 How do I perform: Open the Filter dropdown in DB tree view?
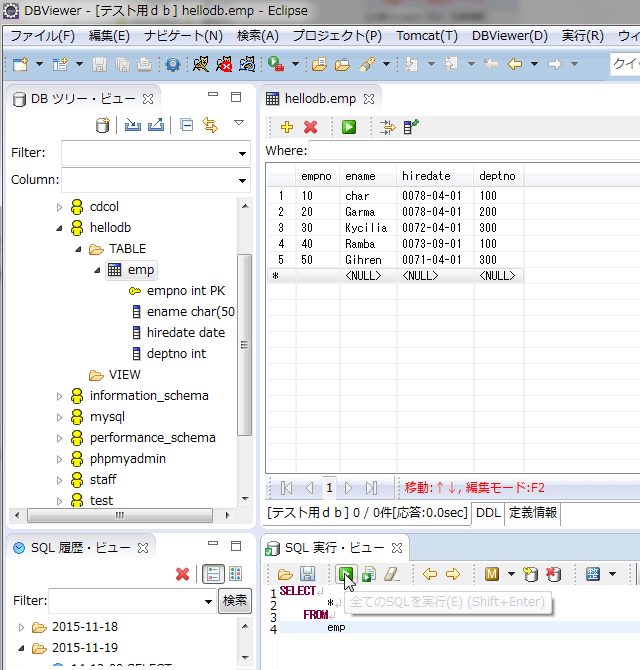(x=242, y=153)
